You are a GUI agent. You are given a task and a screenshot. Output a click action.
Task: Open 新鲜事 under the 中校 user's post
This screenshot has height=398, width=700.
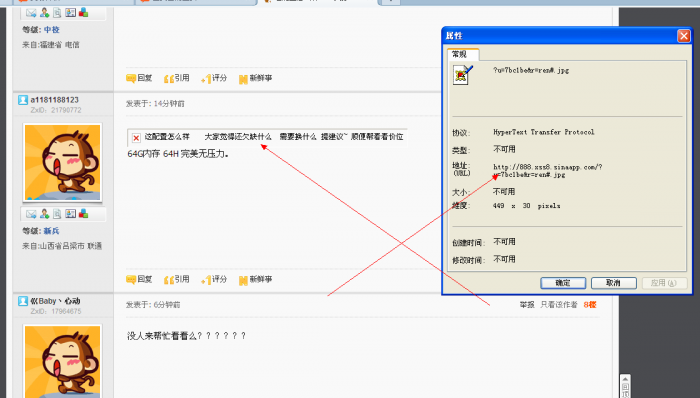(x=255, y=79)
